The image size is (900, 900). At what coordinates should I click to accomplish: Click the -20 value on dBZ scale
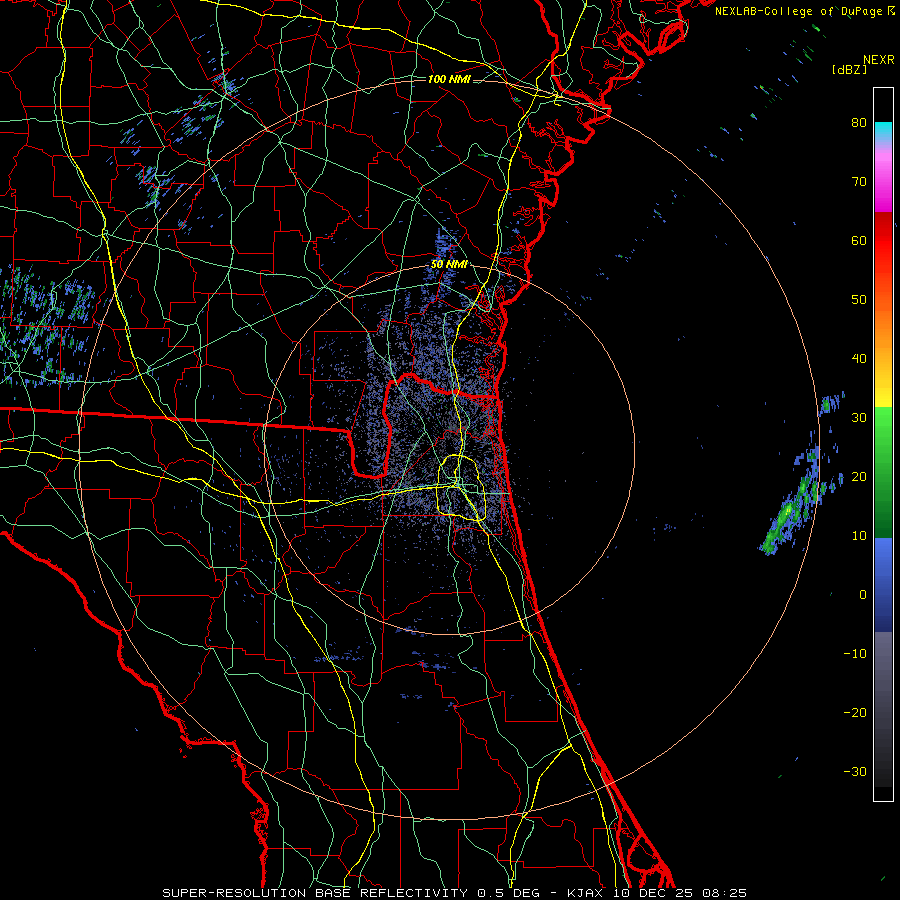pyautogui.click(x=855, y=712)
